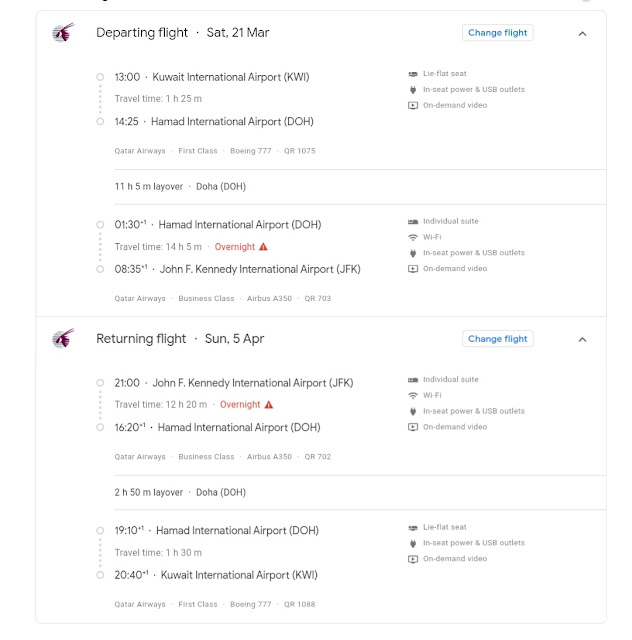Image resolution: width=632 pixels, height=640 pixels.
Task: Click the Wi-Fi icon for the DOH to JFK leg
Action: pyautogui.click(x=413, y=237)
